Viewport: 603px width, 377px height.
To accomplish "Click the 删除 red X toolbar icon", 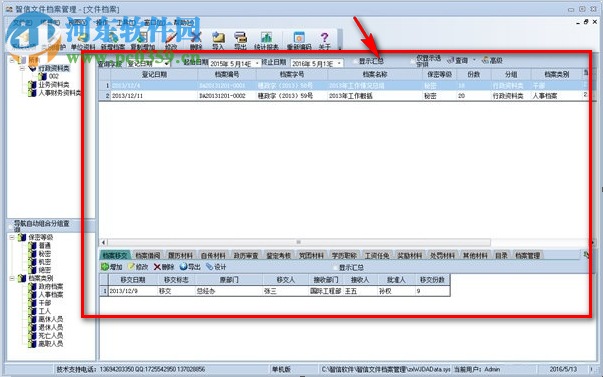I will tap(196, 38).
